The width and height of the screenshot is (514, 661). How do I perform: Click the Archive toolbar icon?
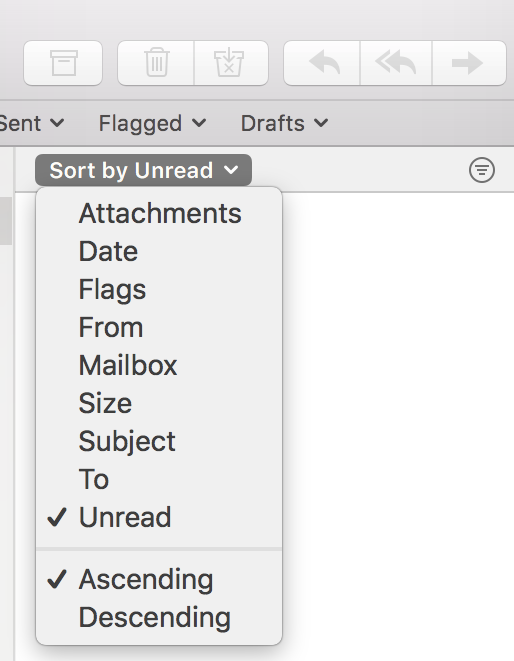pyautogui.click(x=63, y=63)
